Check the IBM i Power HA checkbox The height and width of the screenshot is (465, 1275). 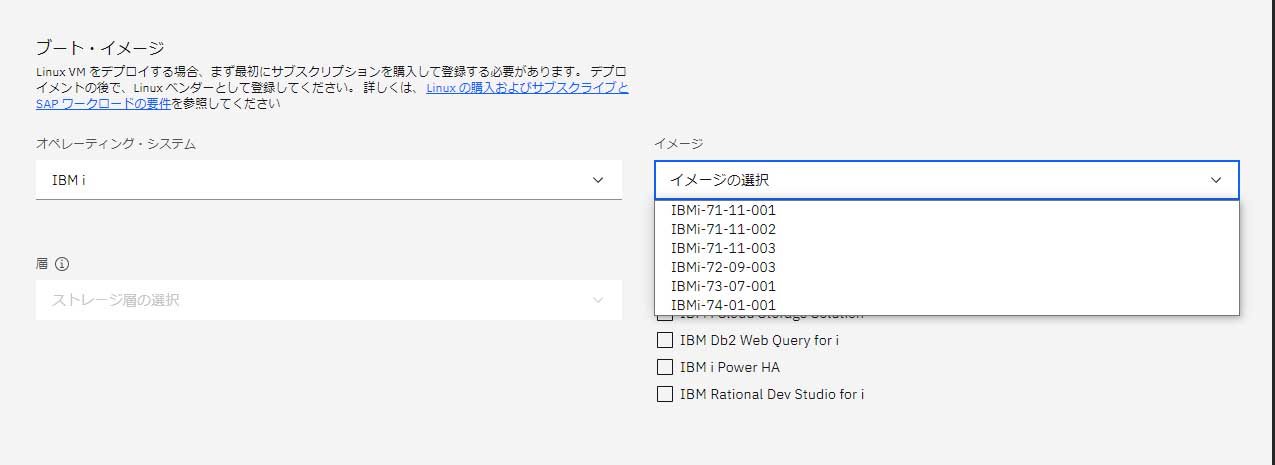pos(665,367)
